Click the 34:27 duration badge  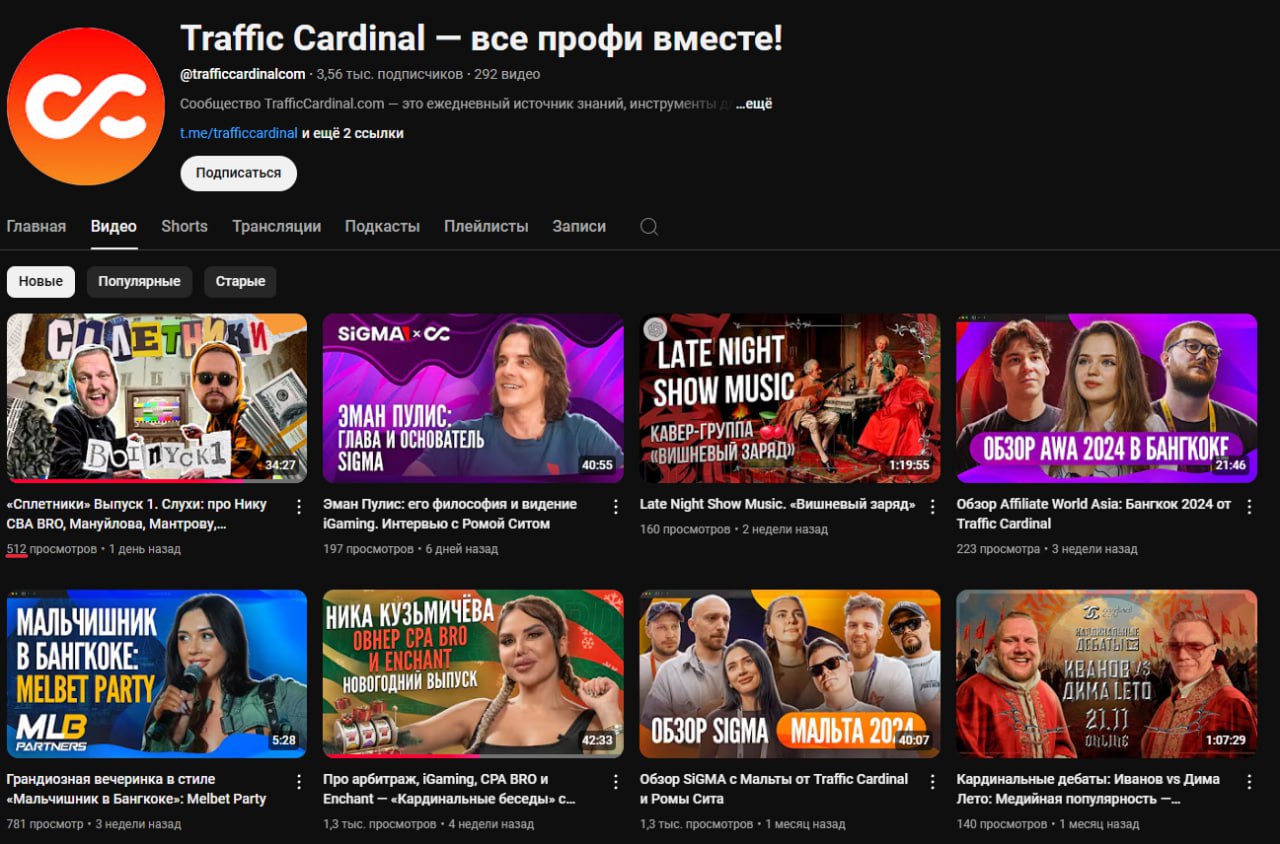(280, 465)
